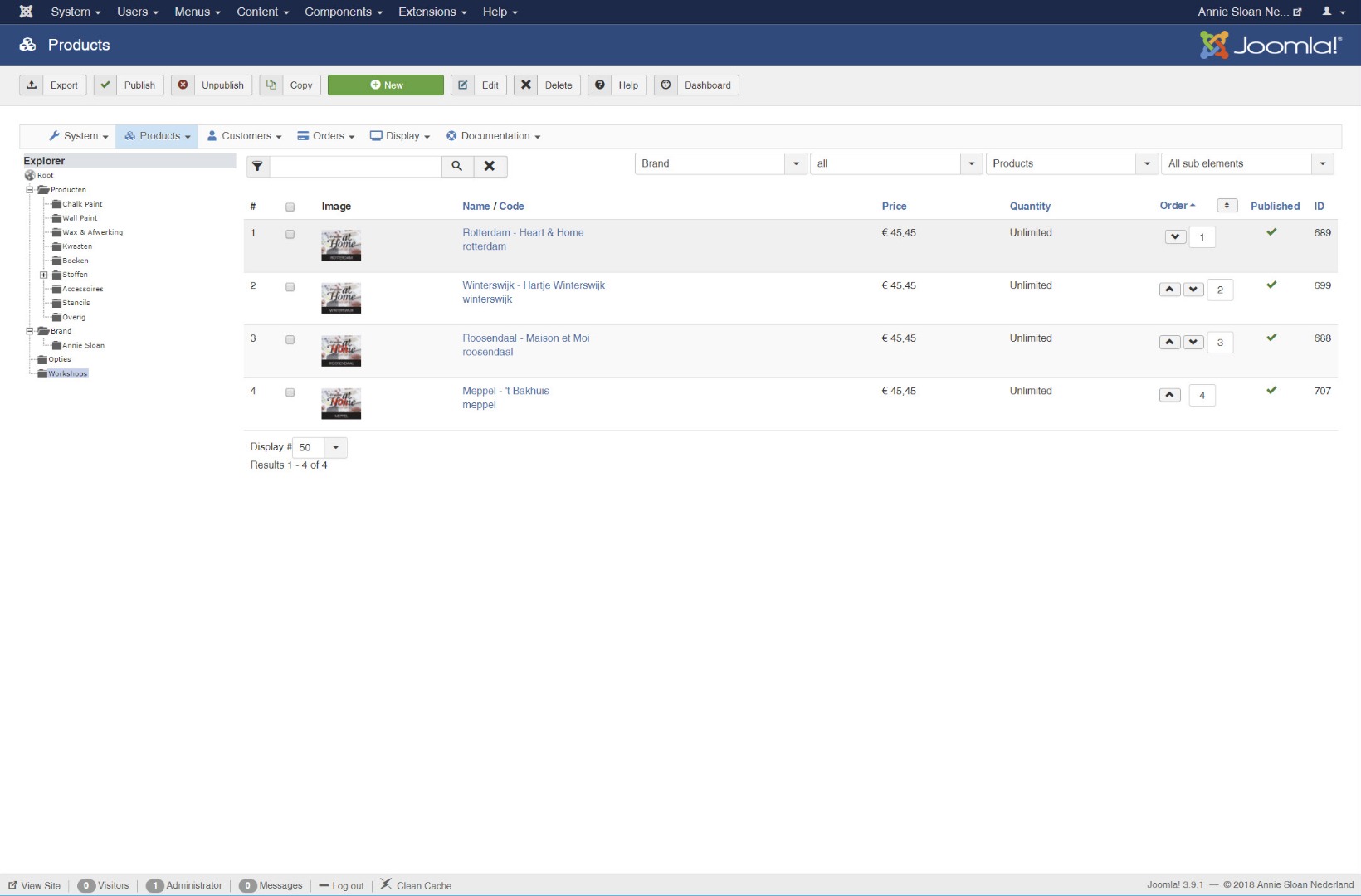Open Winterswijk - Hartje Winterswijk product
The image size is (1361, 896).
[534, 285]
